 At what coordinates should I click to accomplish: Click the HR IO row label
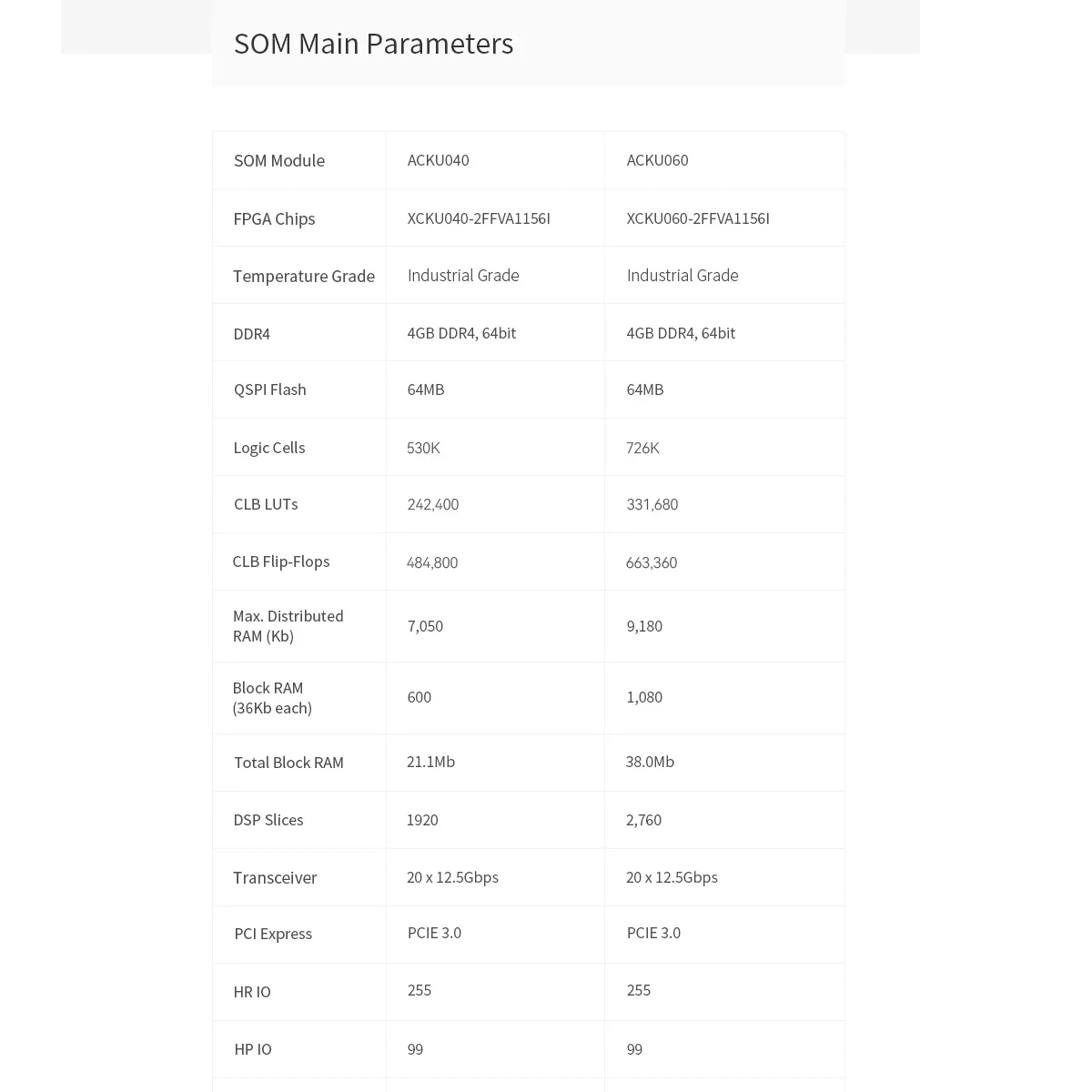(252, 992)
